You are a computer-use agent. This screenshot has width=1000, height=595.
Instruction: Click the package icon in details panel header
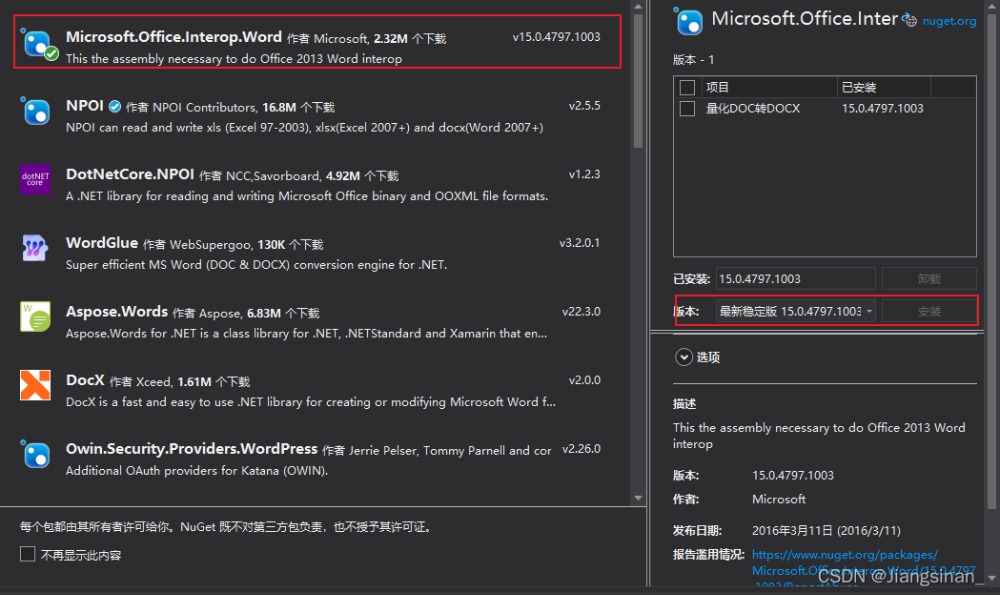(689, 21)
